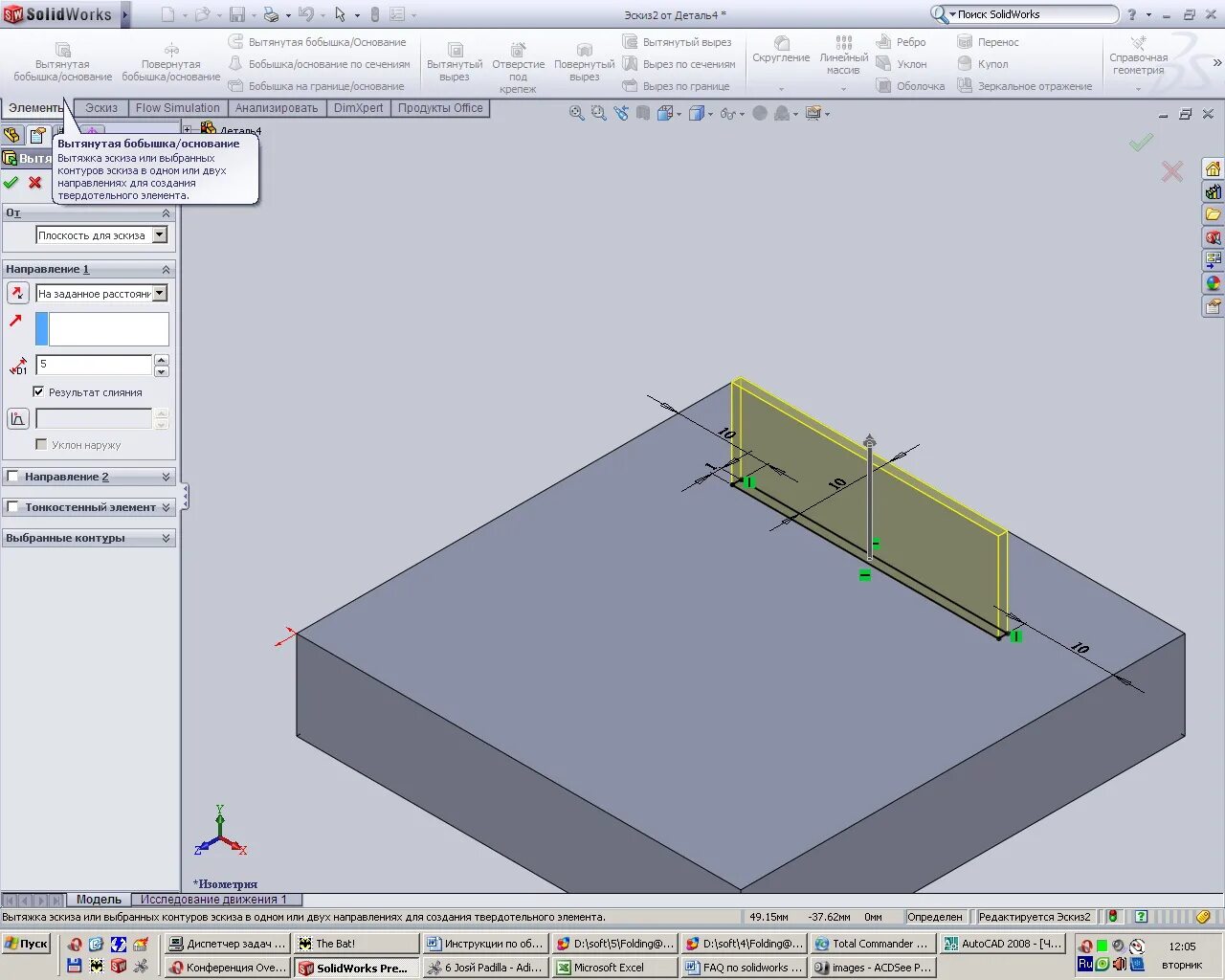Viewport: 1225px width, 980px height.
Task: Expand the Деталь4 flyout tree node
Action: 188,129
